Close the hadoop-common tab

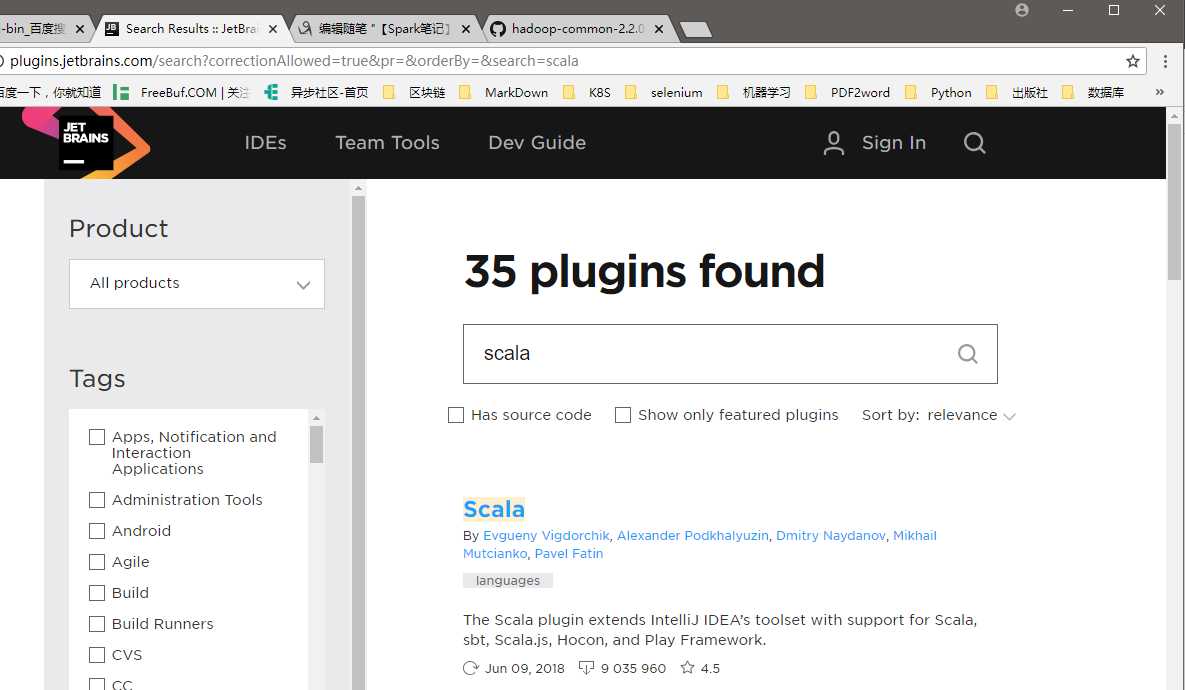(659, 29)
